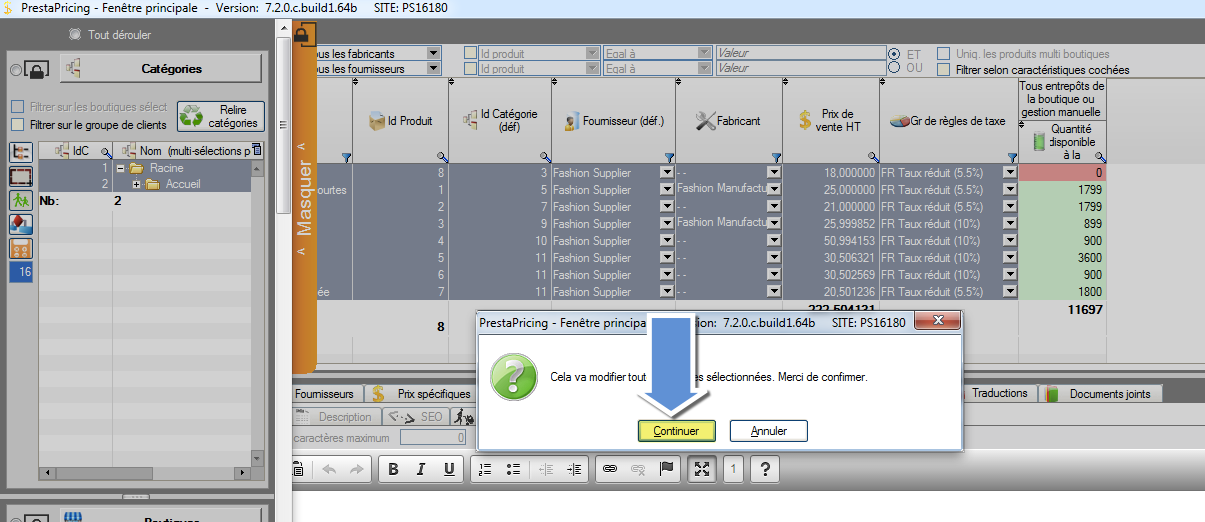Click the green recycle Relire catégories icon
The width and height of the screenshot is (1205, 522).
191,116
